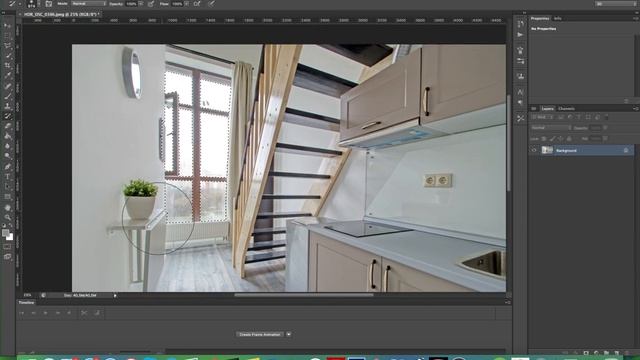Open the Tool Presets panel icon
This screenshot has height=360, width=640.
pos(520,118)
